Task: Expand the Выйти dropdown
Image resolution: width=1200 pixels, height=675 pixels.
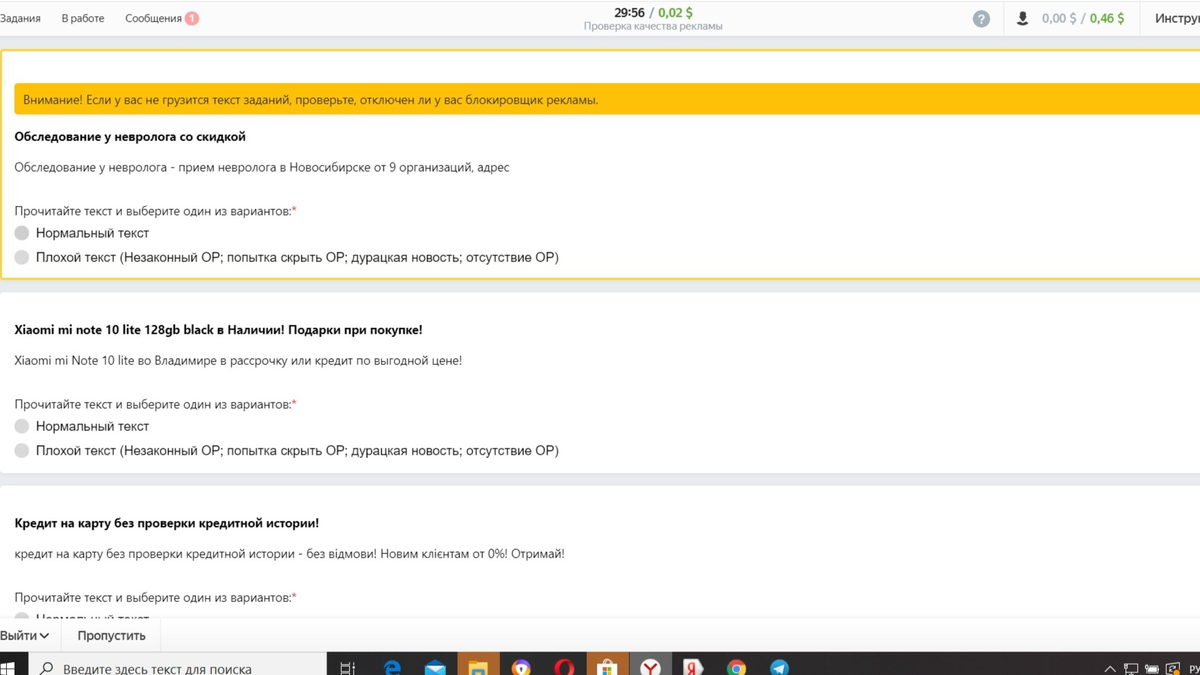Action: pyautogui.click(x=24, y=636)
